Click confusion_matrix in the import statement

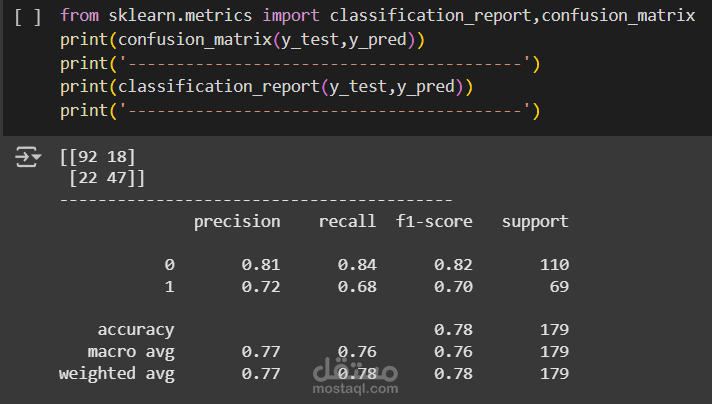[x=618, y=16]
